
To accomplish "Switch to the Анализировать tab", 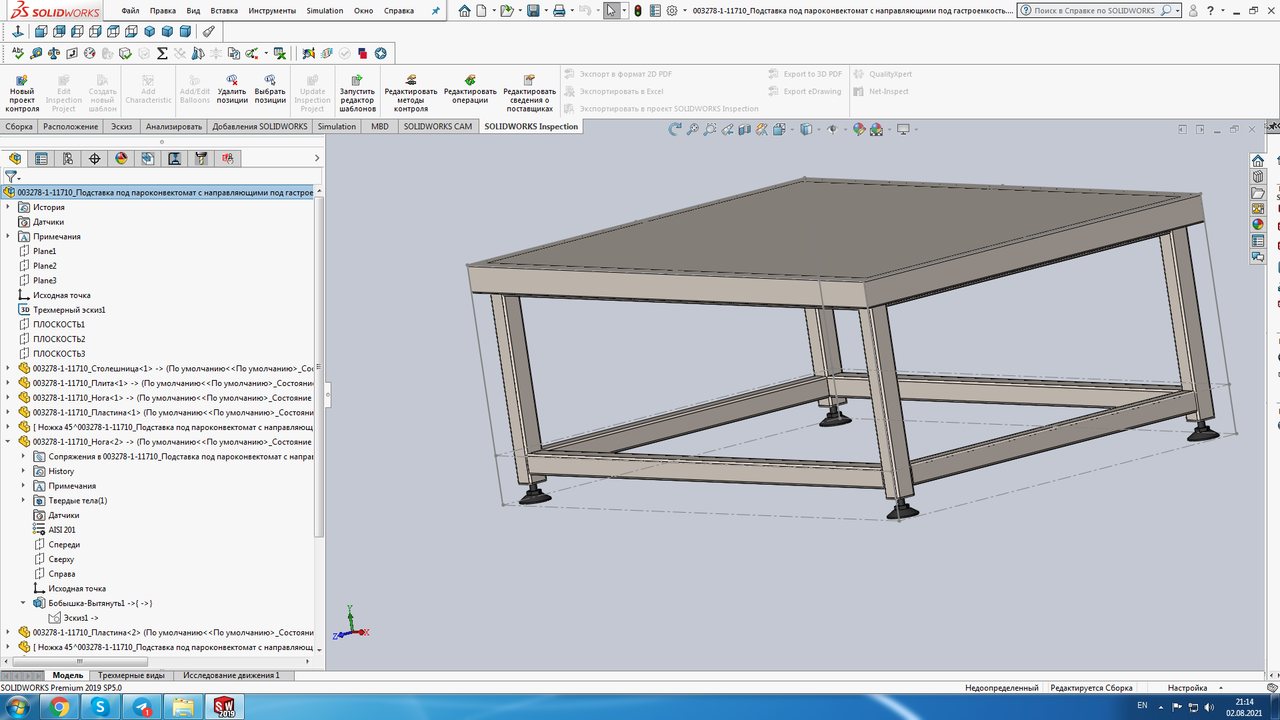I will 174,127.
